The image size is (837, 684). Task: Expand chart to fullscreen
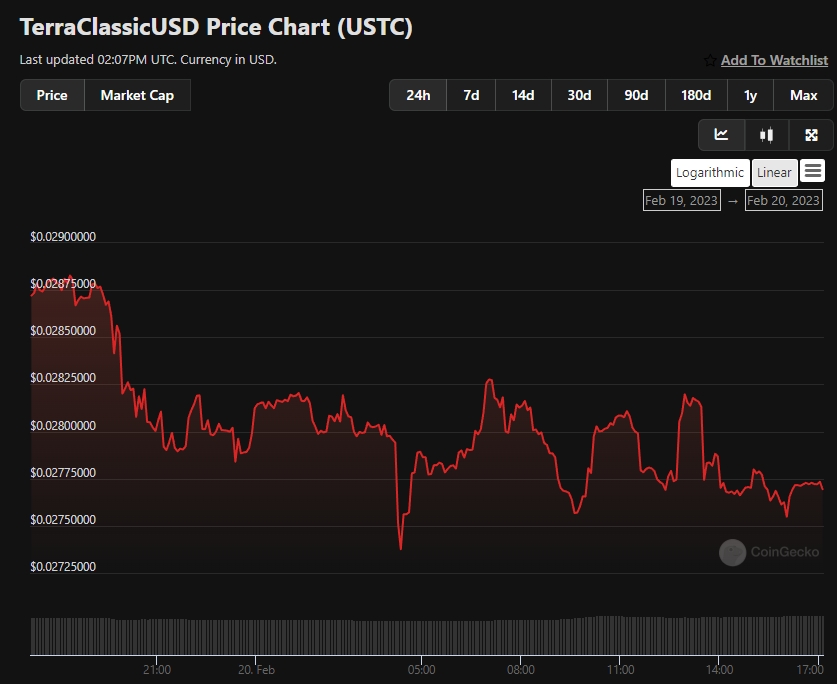point(811,135)
